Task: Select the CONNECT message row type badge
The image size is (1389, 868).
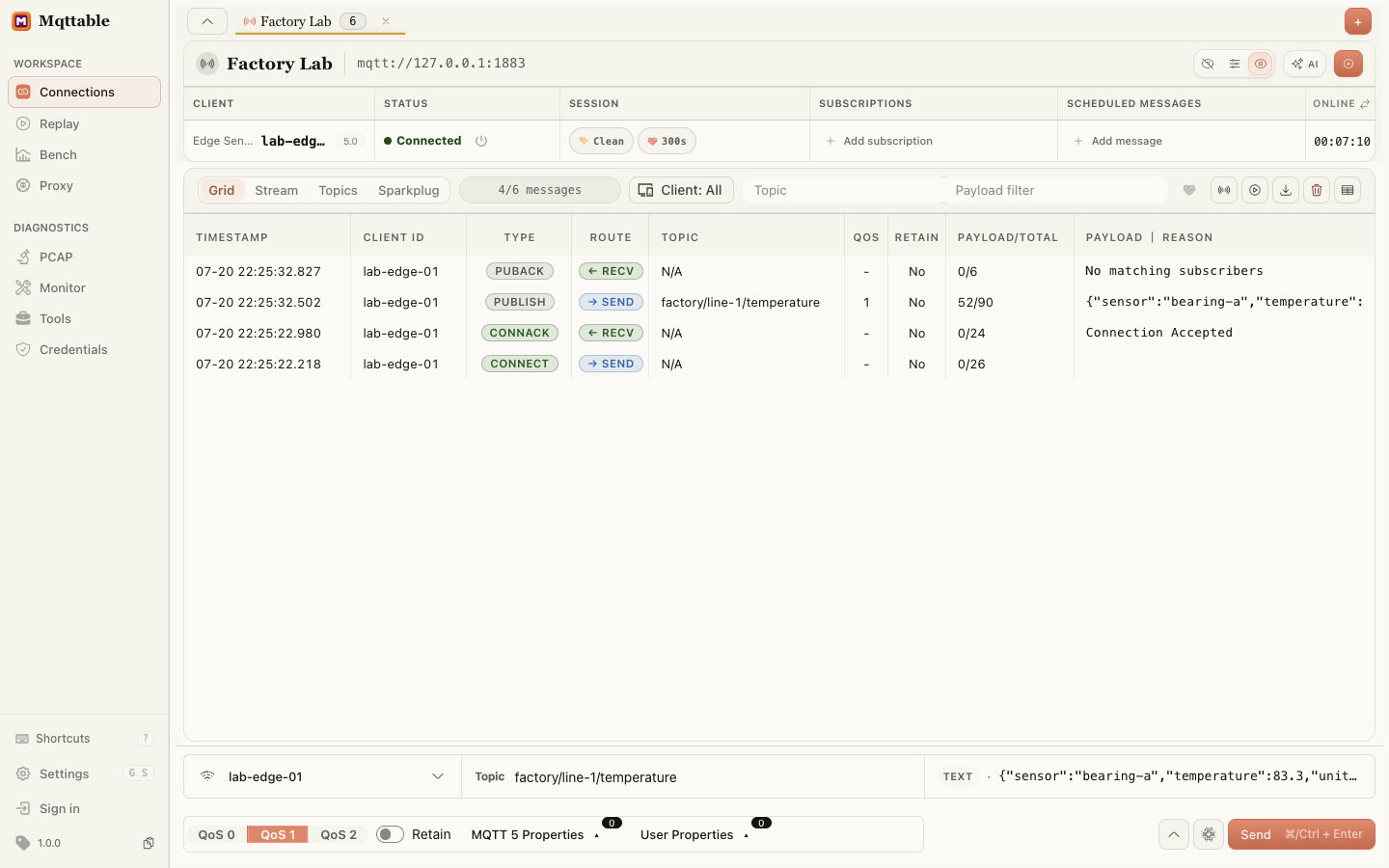Action: click(519, 364)
